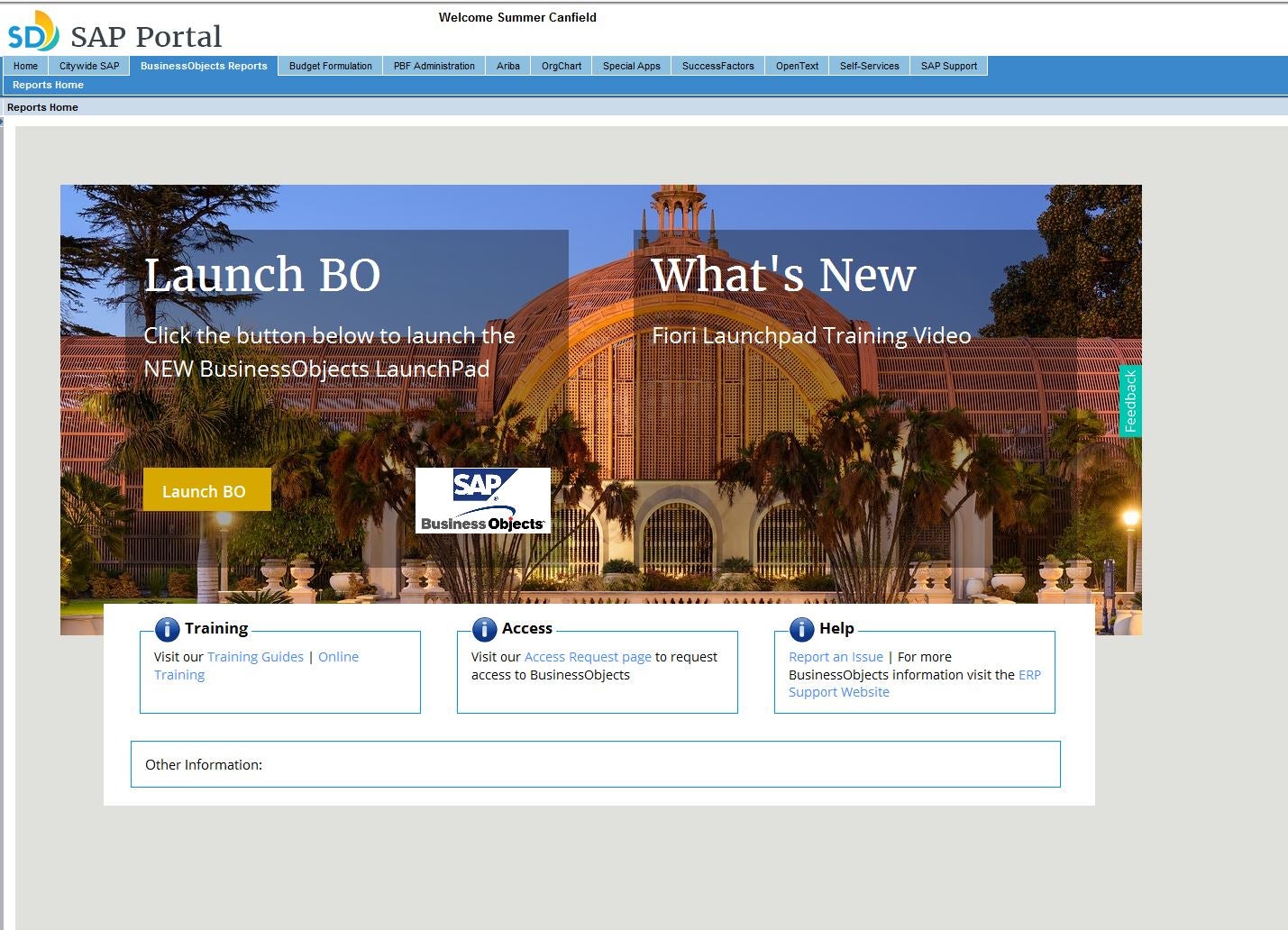Viewport: 1288px width, 930px height.
Task: Click the Fiori Launchpad Training Video text
Action: pyautogui.click(x=811, y=335)
